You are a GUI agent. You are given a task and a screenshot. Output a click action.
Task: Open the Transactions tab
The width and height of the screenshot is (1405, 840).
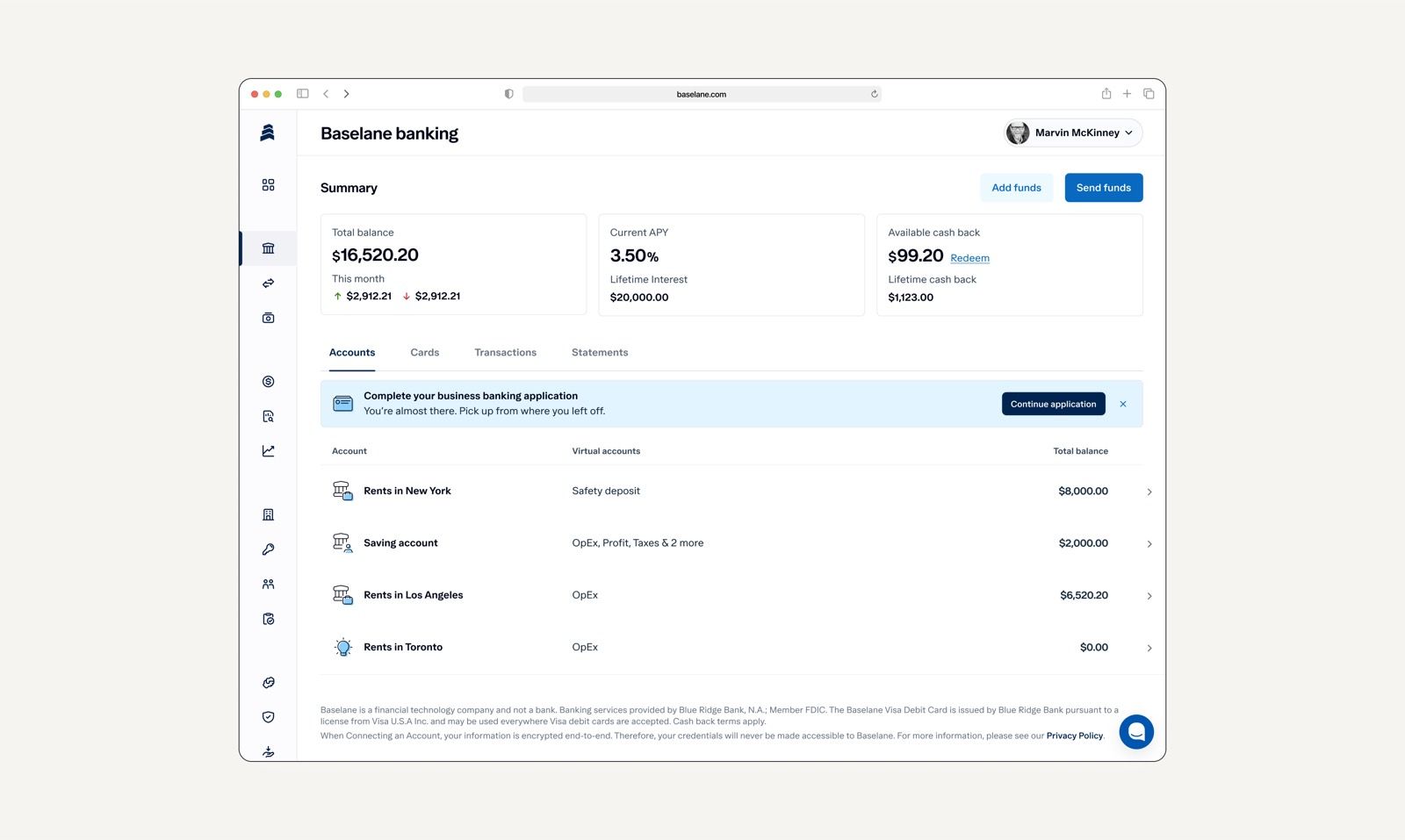[x=506, y=353]
